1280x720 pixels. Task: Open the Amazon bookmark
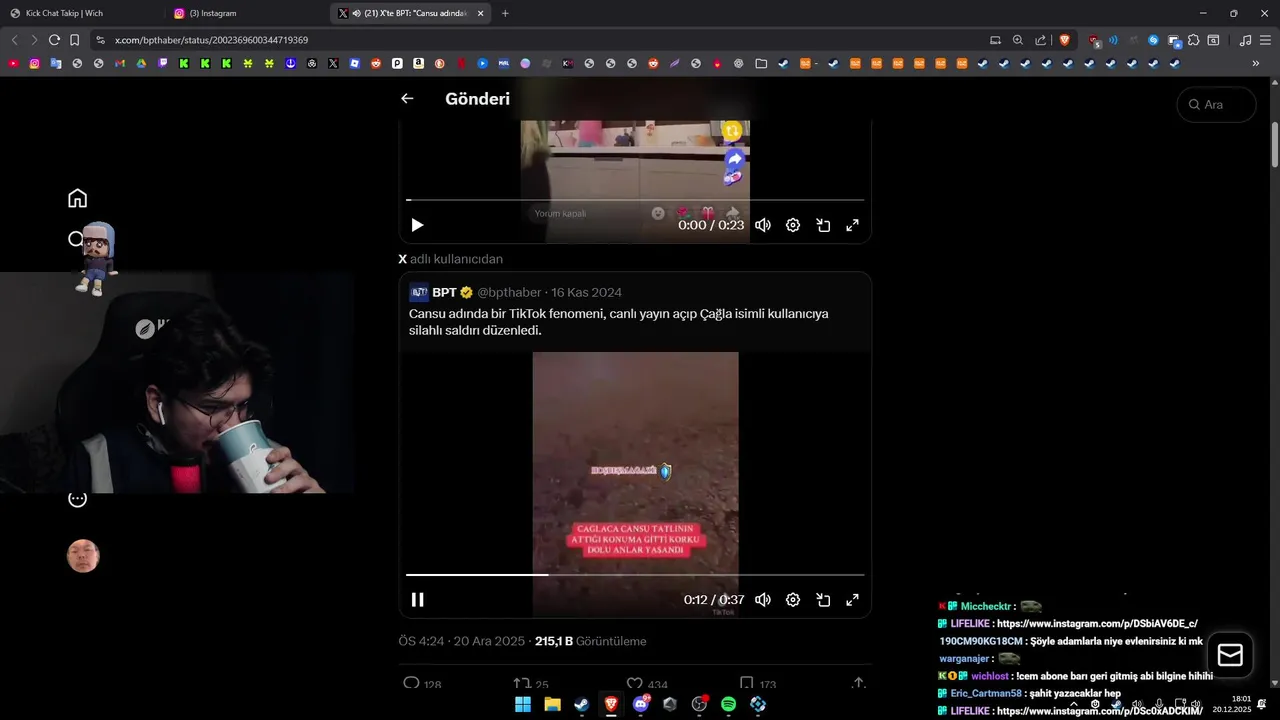(x=418, y=63)
